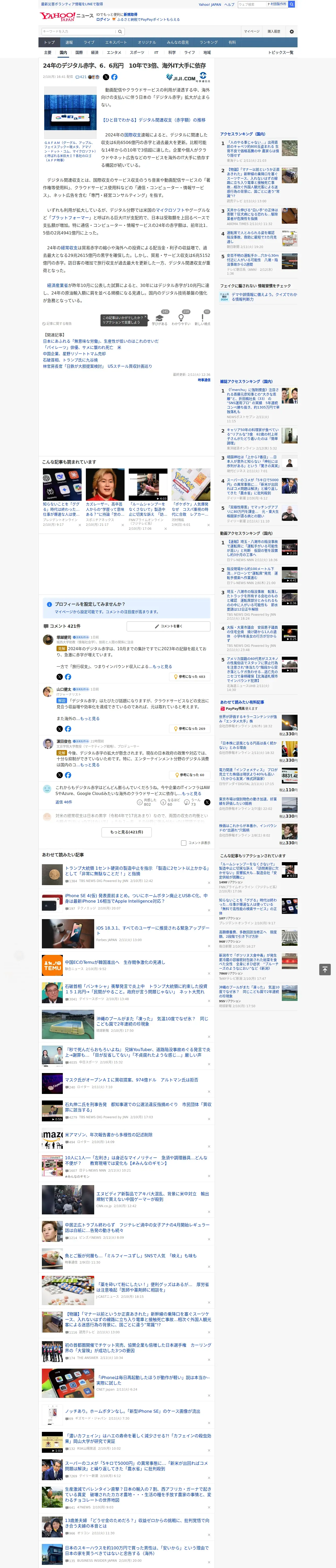Report the article via 記事に関する報告
Viewport: 336px width, 1568px height.
(57, 324)
